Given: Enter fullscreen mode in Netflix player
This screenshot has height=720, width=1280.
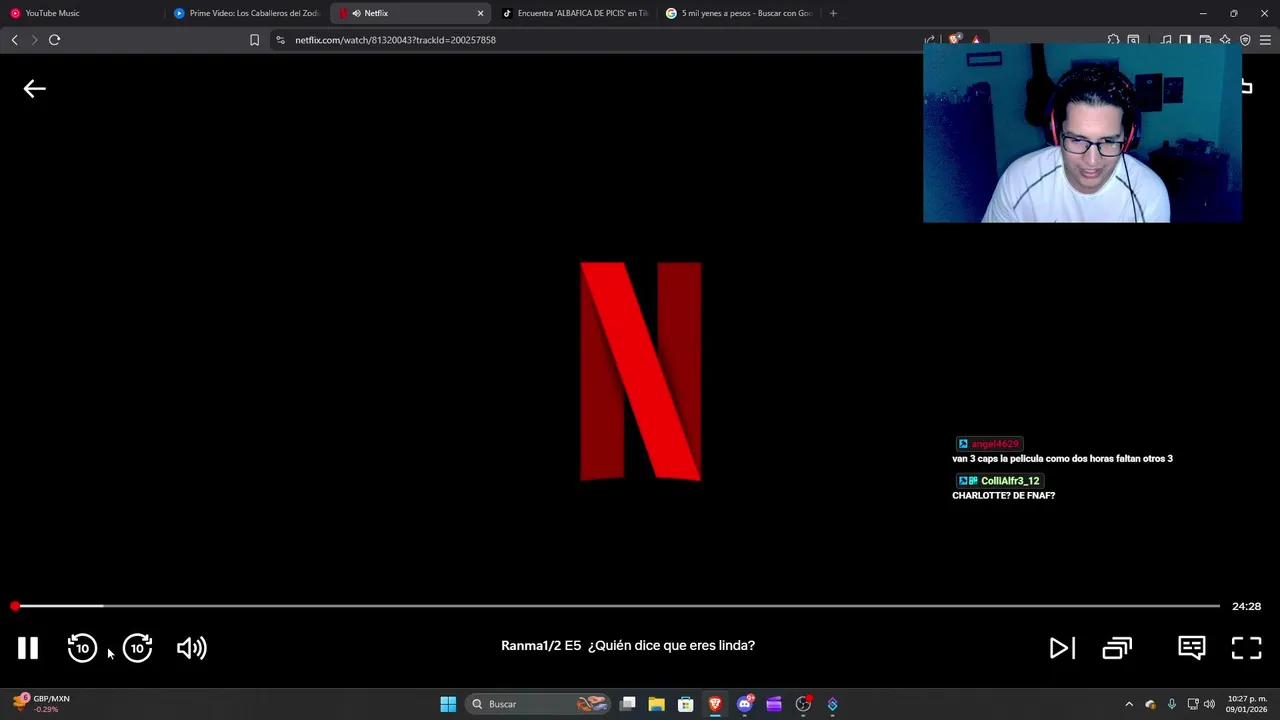Looking at the screenshot, I should click(1246, 648).
